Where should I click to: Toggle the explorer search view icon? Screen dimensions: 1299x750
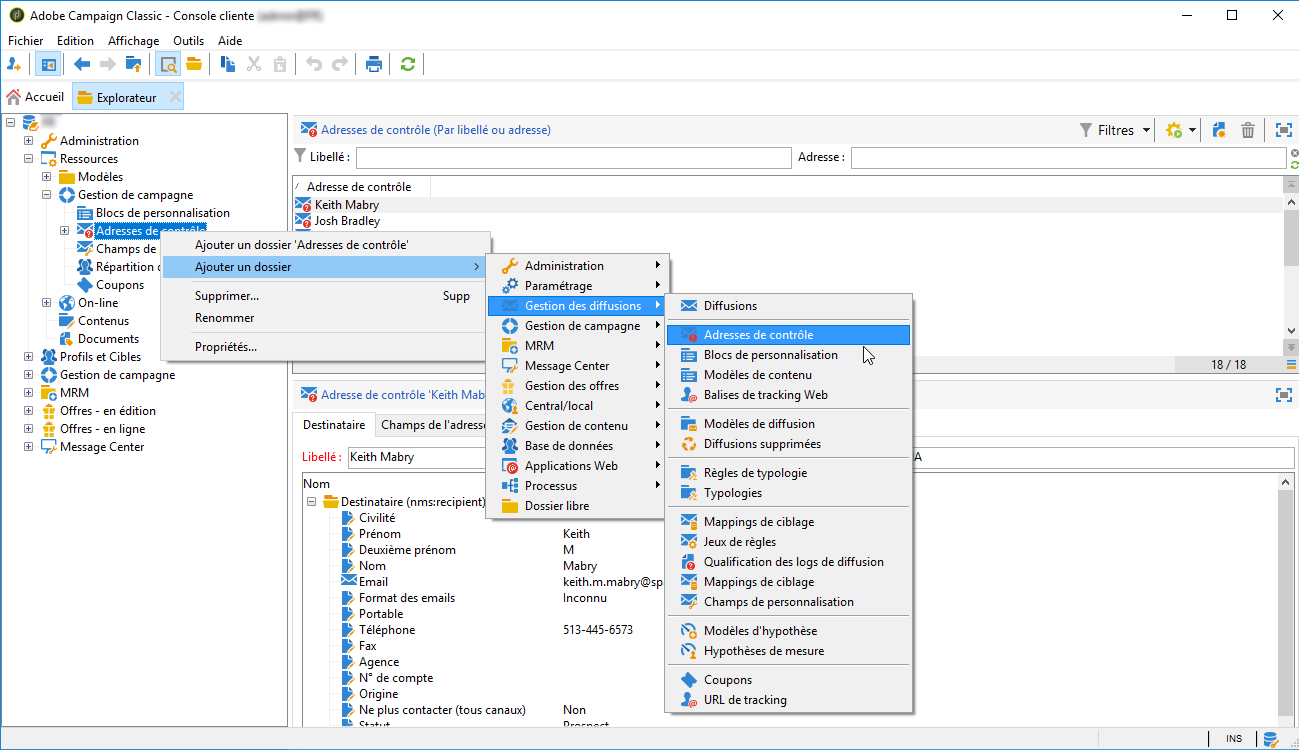(x=167, y=64)
